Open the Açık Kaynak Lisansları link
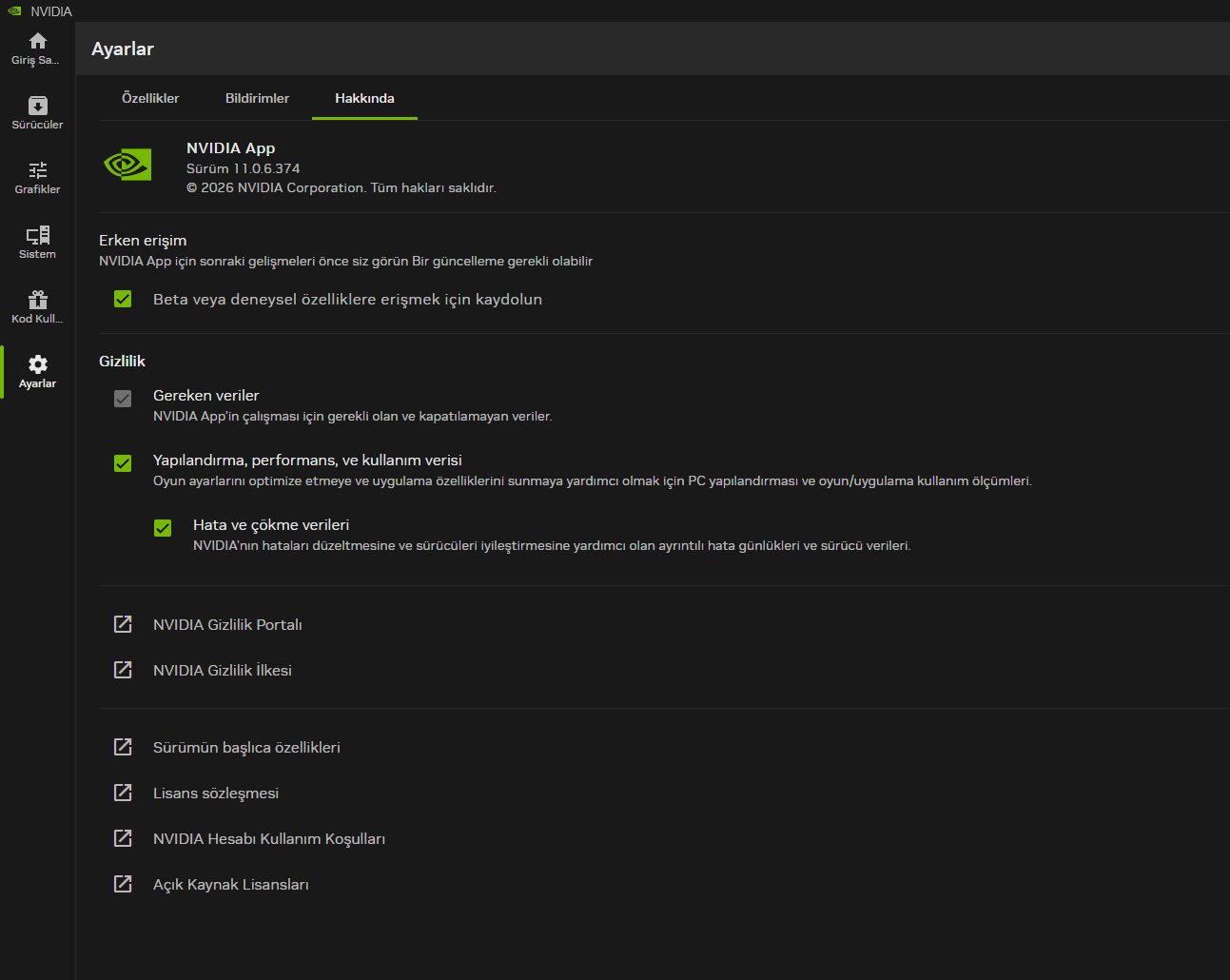The height and width of the screenshot is (980, 1230). [x=231, y=885]
